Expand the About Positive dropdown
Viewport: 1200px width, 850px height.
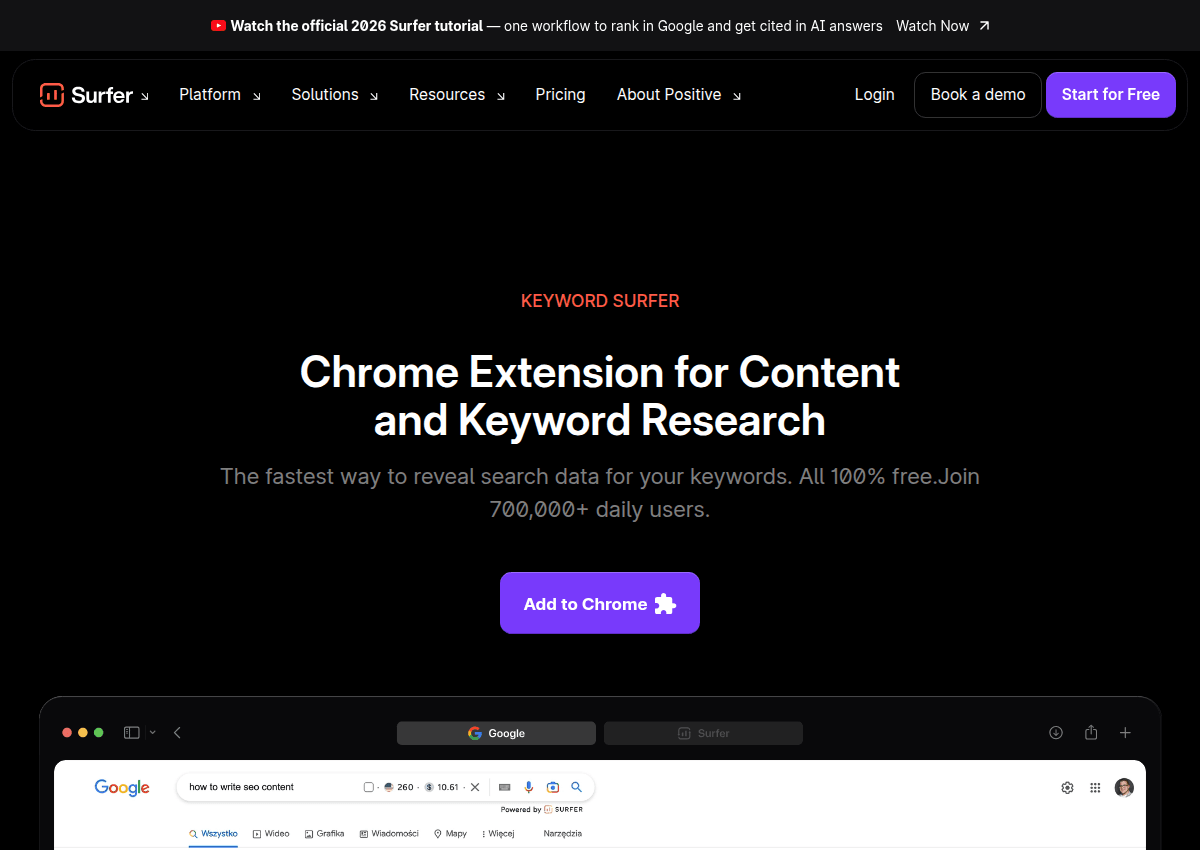pyautogui.click(x=679, y=95)
